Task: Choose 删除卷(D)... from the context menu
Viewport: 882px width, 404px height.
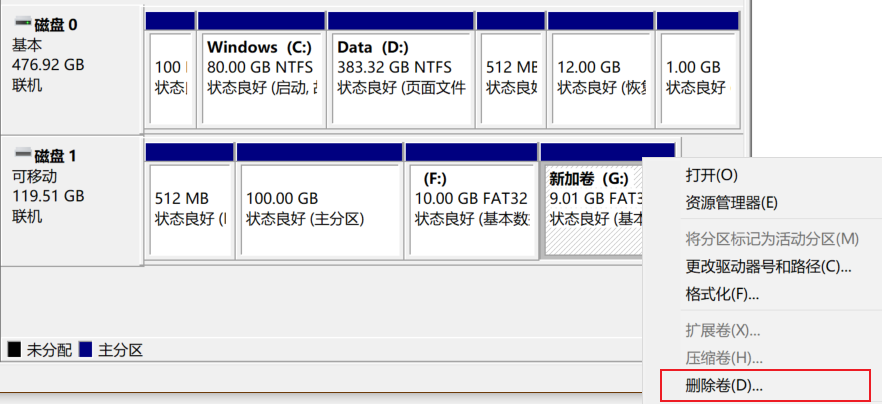Action: (724, 384)
